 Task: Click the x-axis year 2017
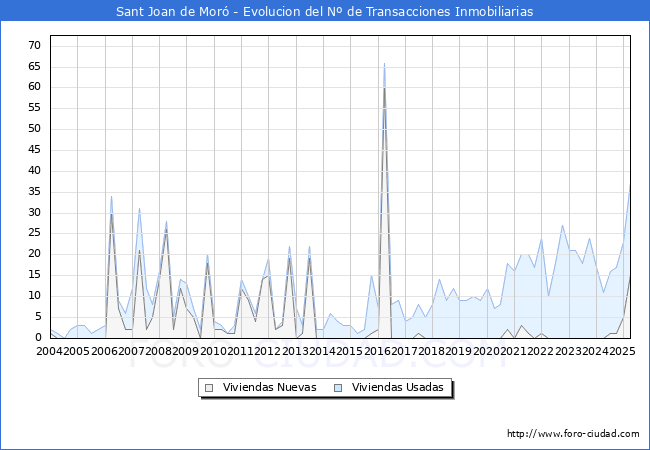pyautogui.click(x=404, y=351)
